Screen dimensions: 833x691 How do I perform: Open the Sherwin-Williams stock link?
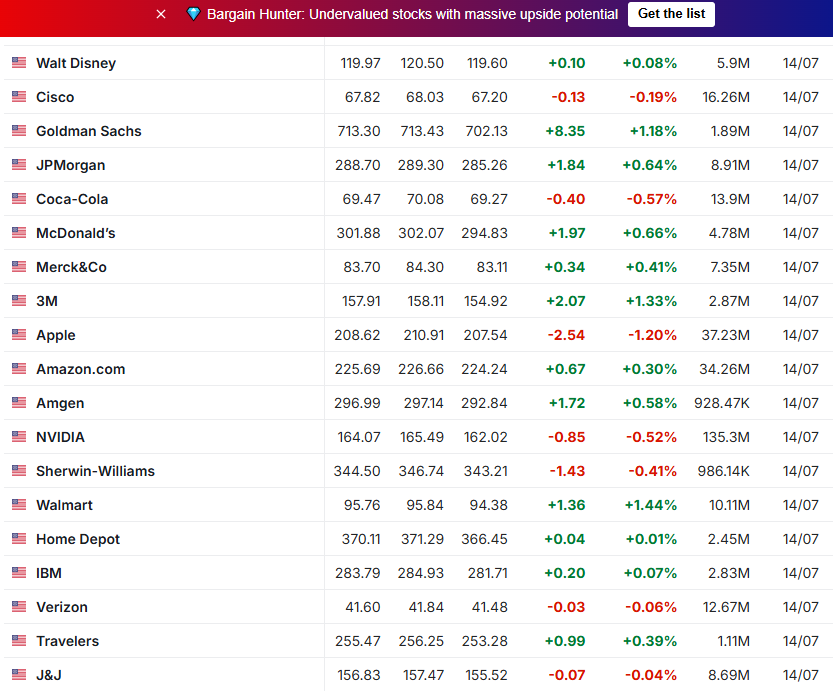pyautogui.click(x=96, y=471)
